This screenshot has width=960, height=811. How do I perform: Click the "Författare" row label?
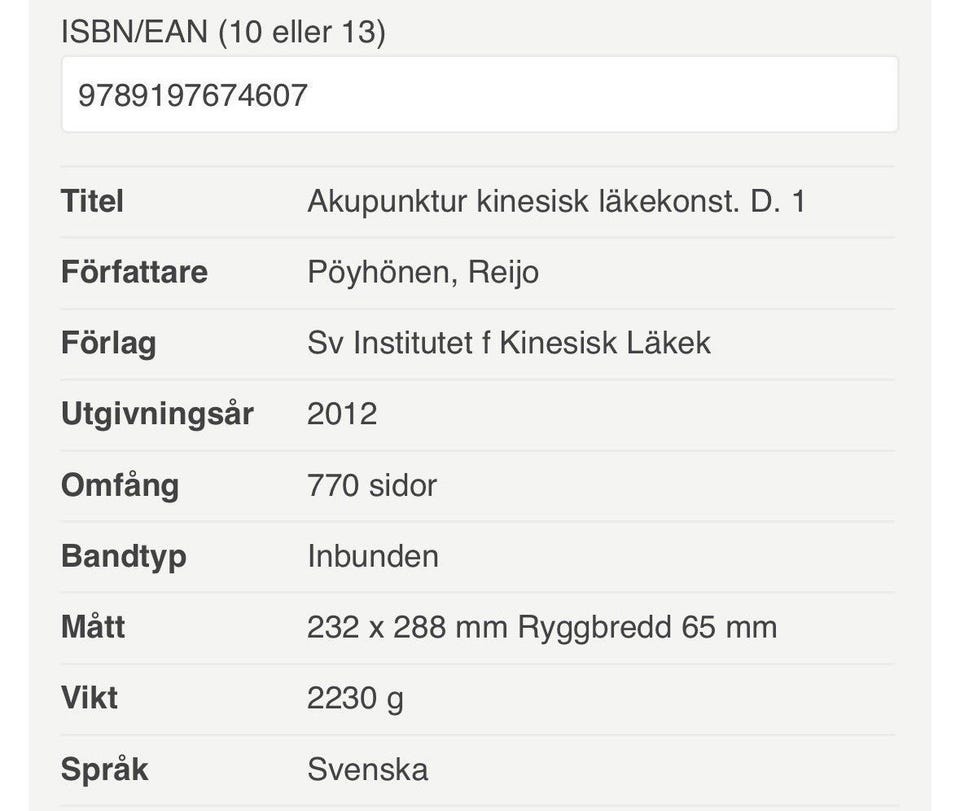pos(134,272)
